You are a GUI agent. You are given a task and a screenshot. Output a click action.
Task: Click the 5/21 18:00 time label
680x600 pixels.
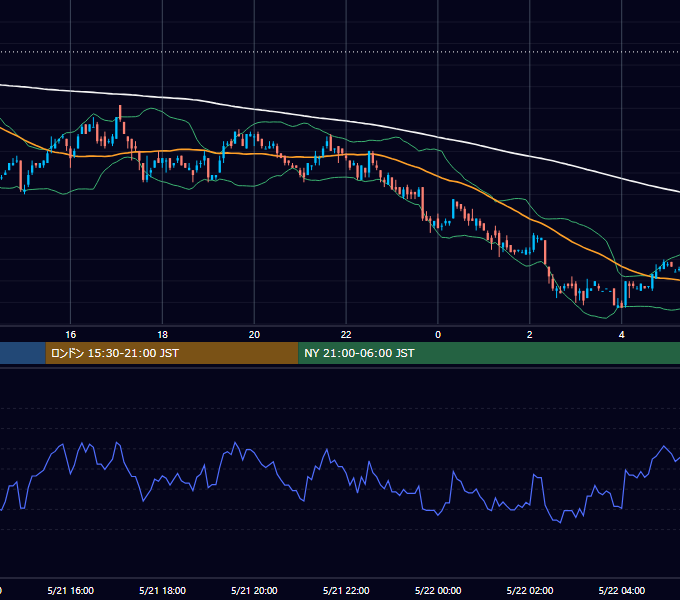pyautogui.click(x=162, y=590)
